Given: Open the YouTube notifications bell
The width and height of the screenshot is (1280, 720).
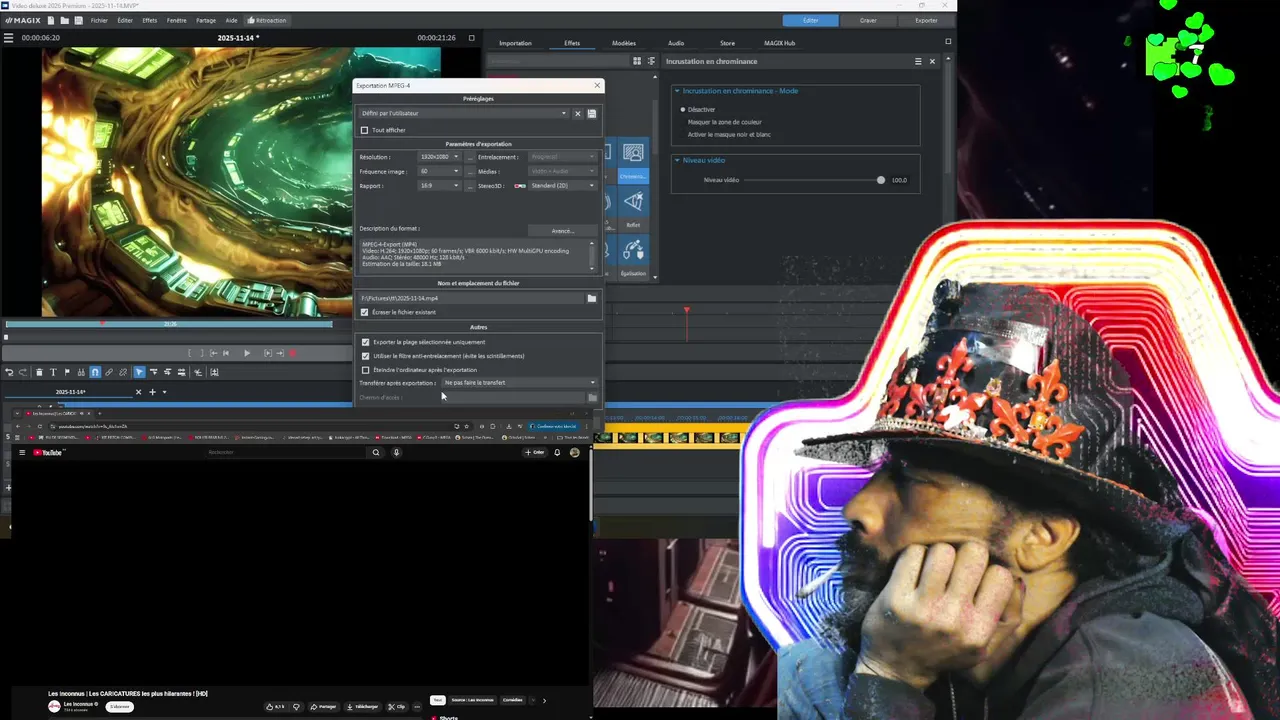Looking at the screenshot, I should tap(558, 452).
